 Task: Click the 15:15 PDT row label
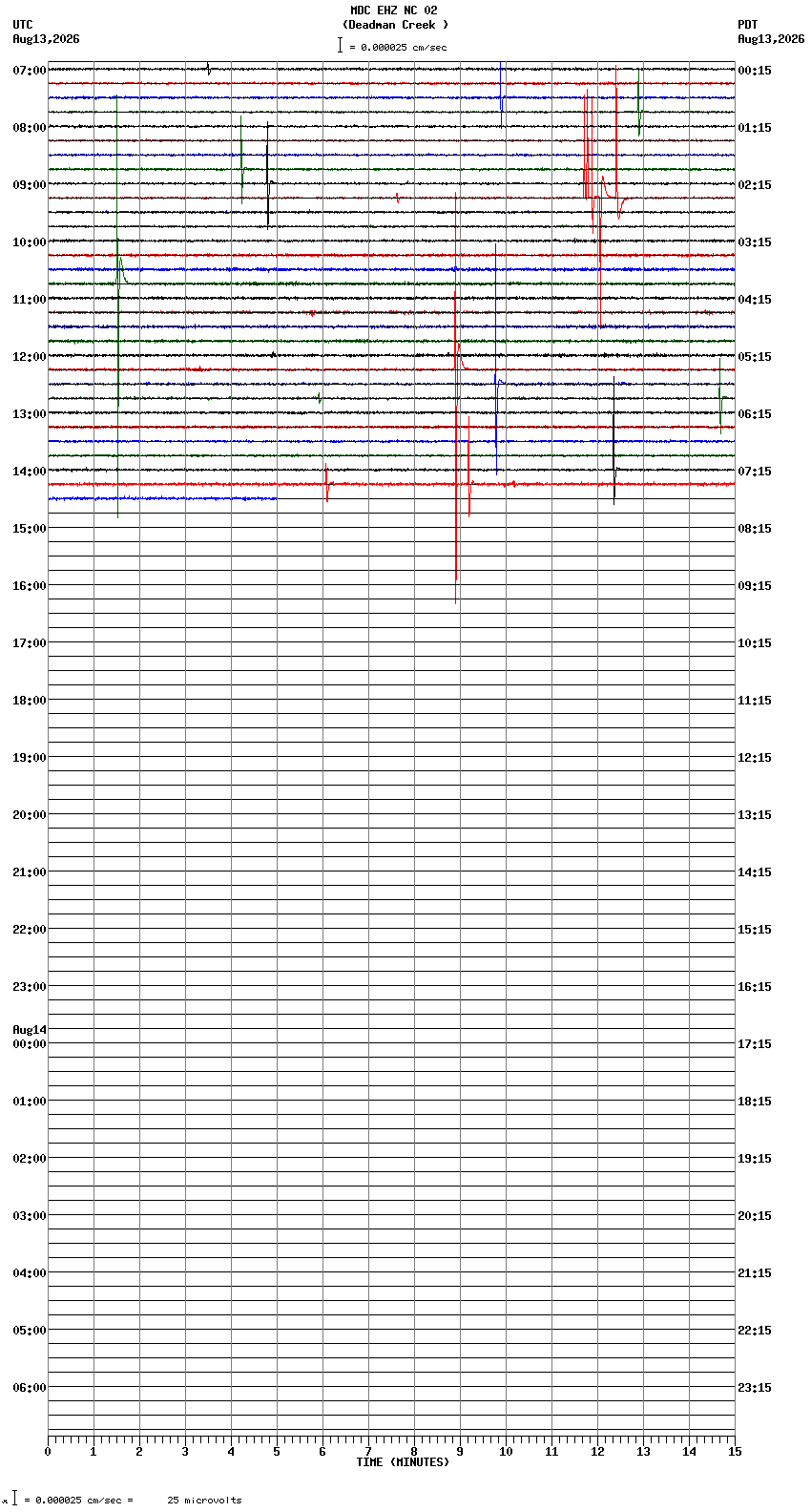click(755, 930)
